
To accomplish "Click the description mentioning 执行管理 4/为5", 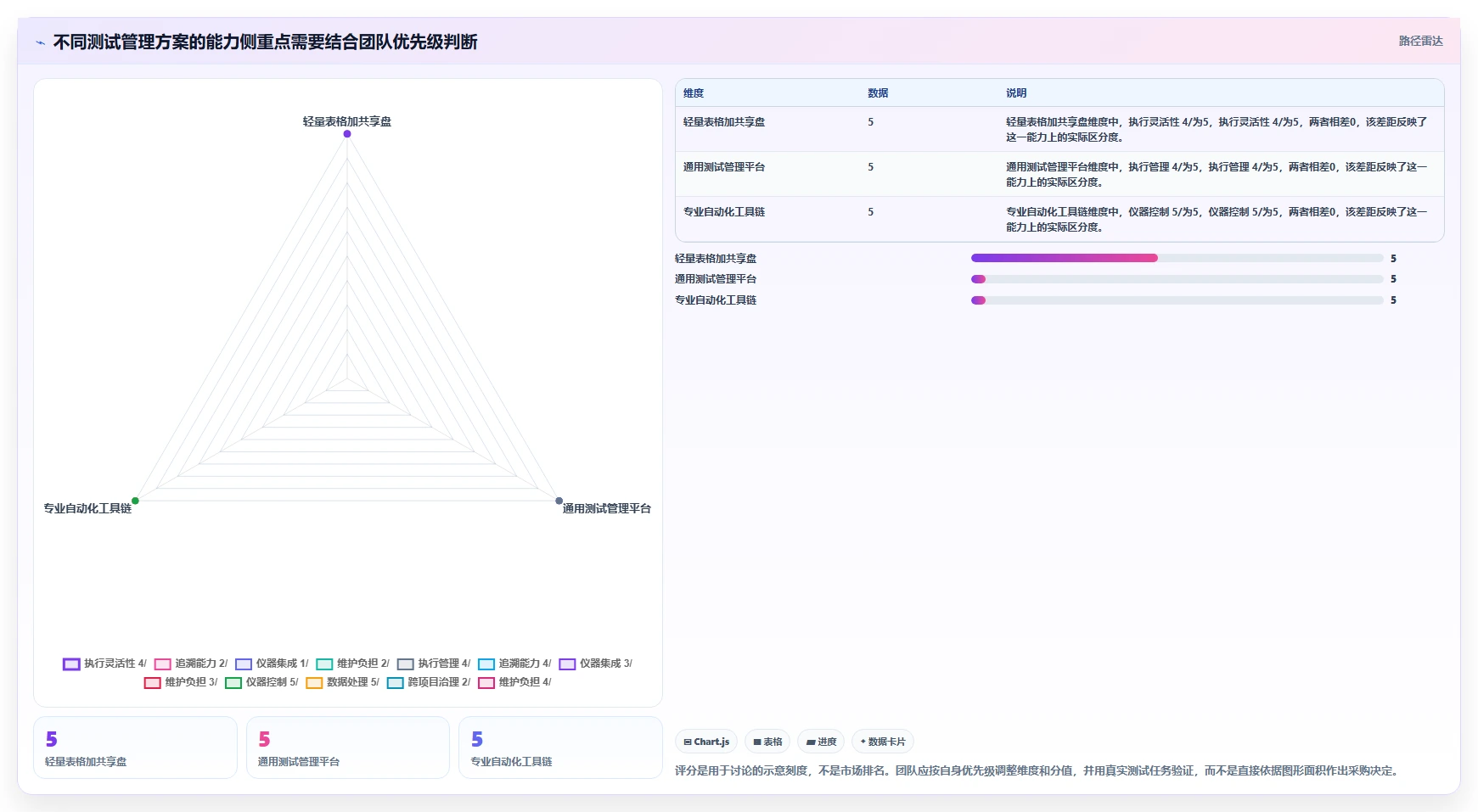I will pos(1217,175).
